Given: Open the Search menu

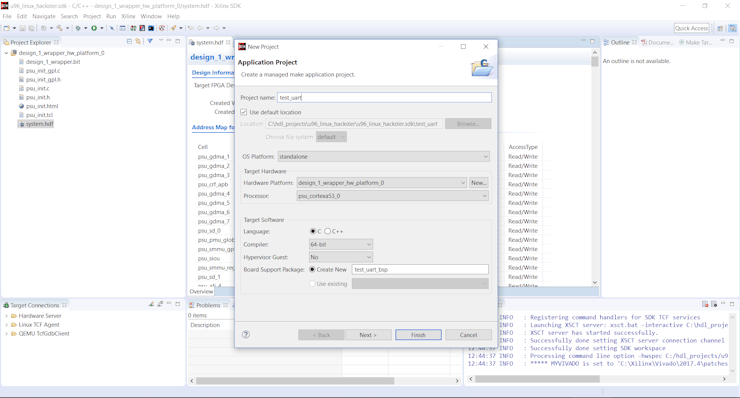Looking at the screenshot, I should point(69,16).
